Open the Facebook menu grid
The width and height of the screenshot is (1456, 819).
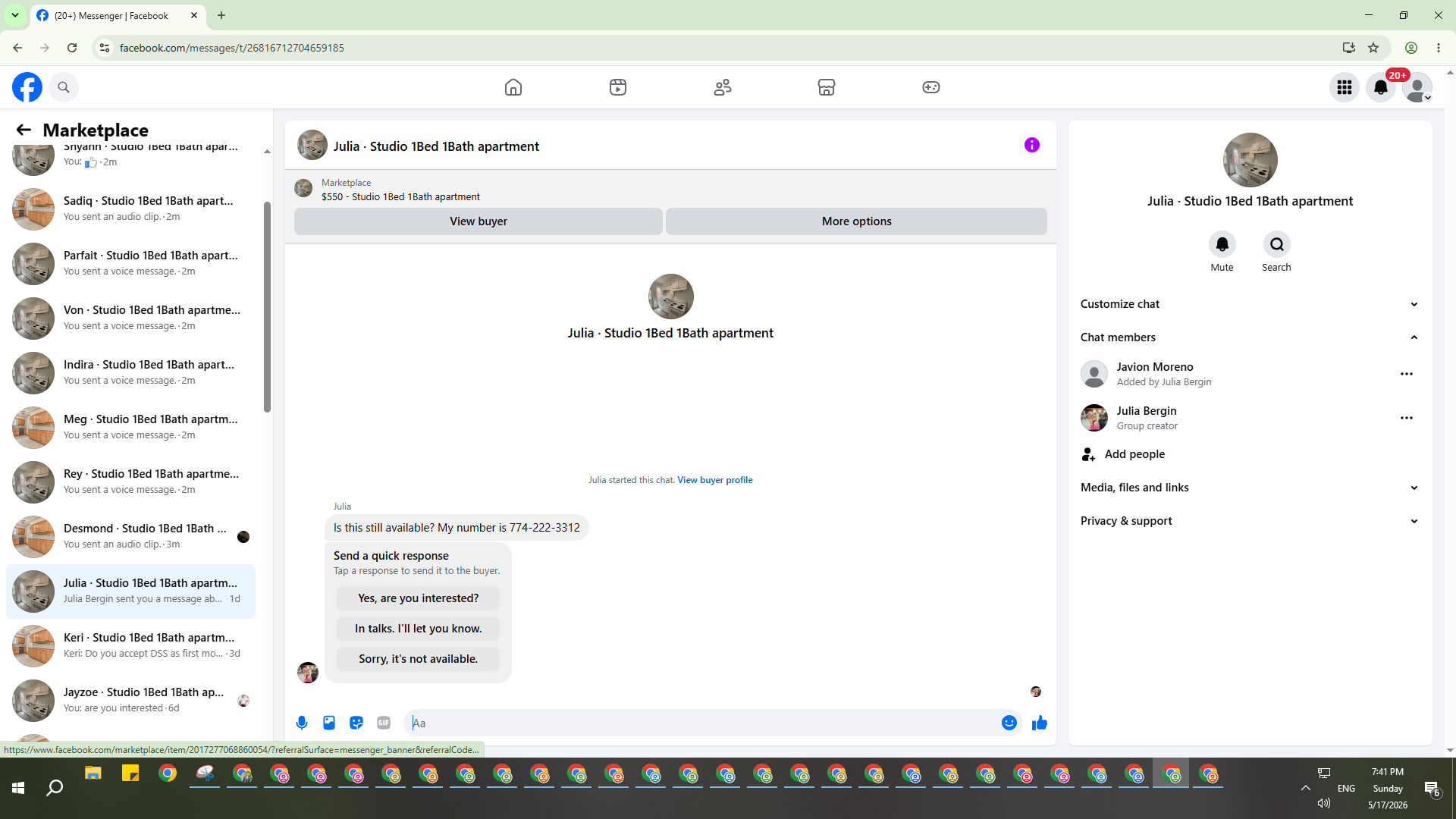[1345, 87]
